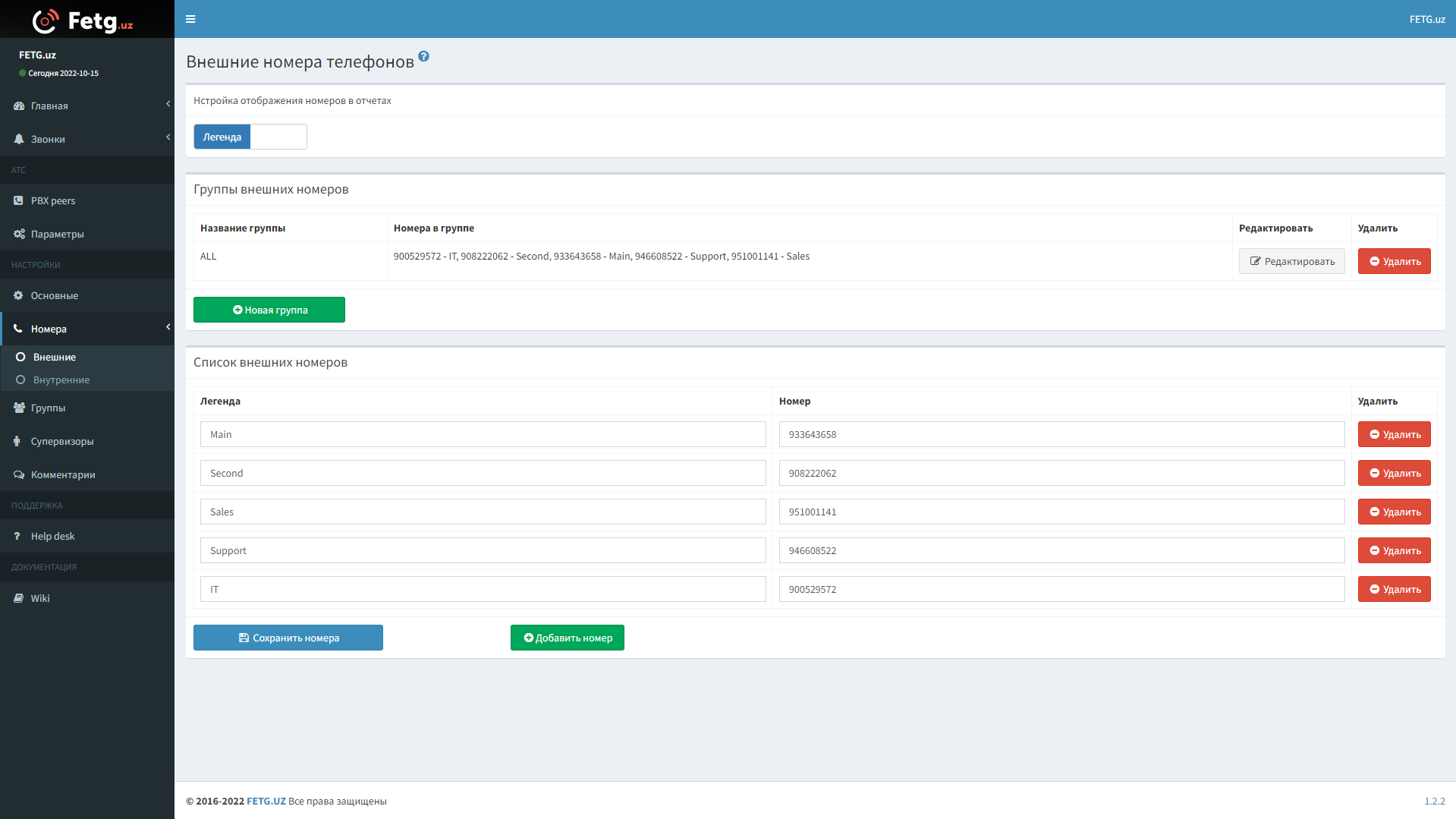Open the Wiki documentation
The width and height of the screenshot is (1456, 819).
click(40, 599)
